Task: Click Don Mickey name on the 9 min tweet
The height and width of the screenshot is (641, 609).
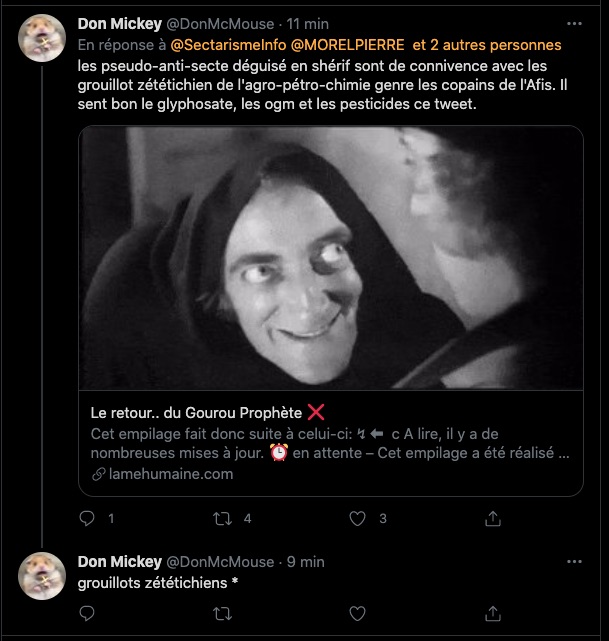Action: click(119, 561)
